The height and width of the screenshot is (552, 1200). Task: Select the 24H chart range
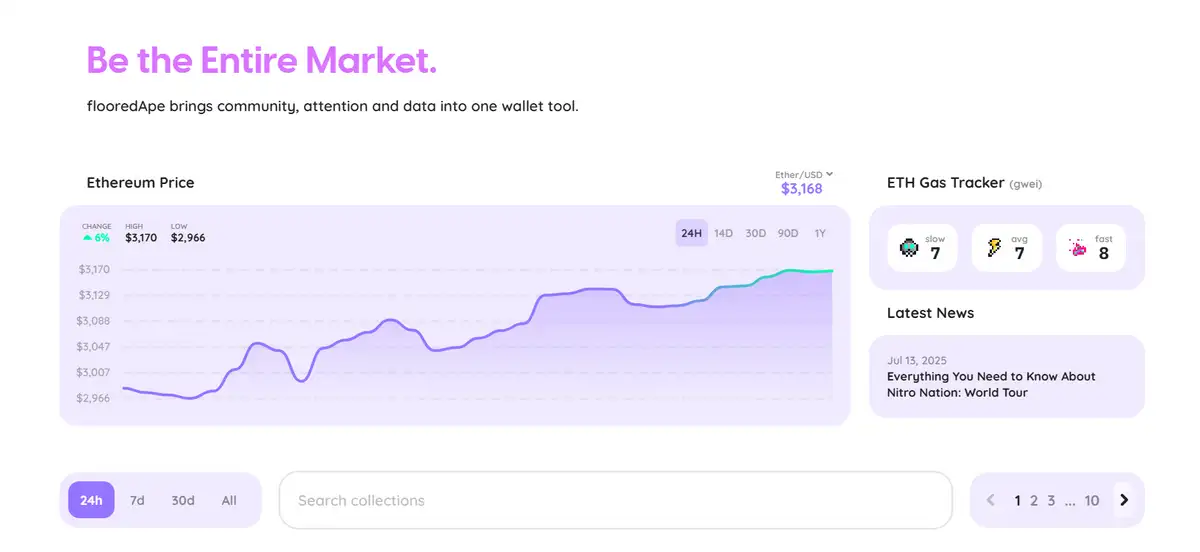point(691,233)
